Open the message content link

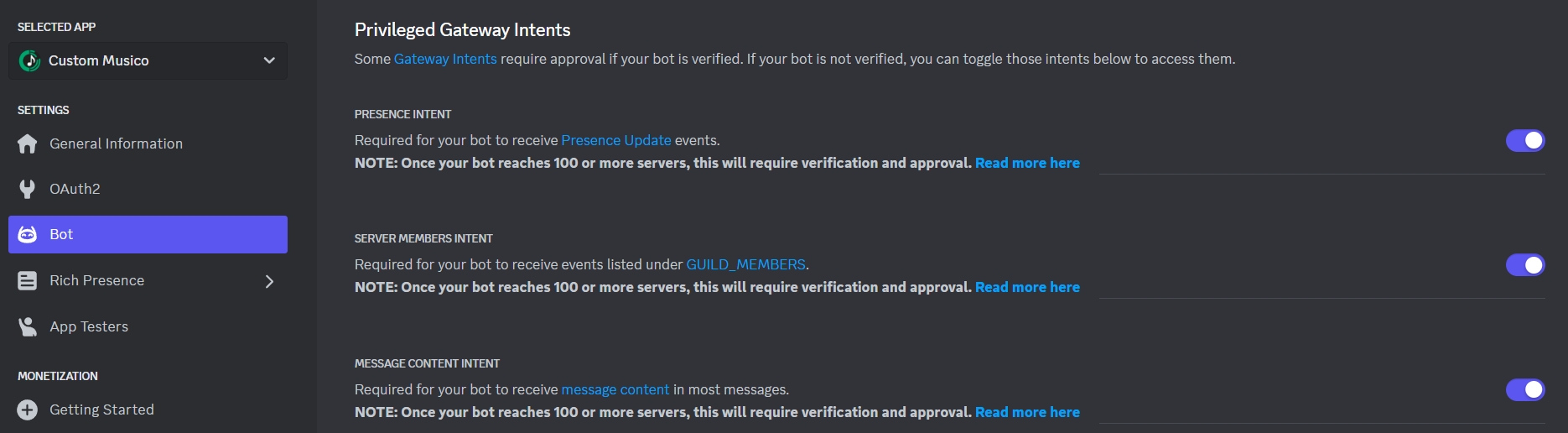615,389
